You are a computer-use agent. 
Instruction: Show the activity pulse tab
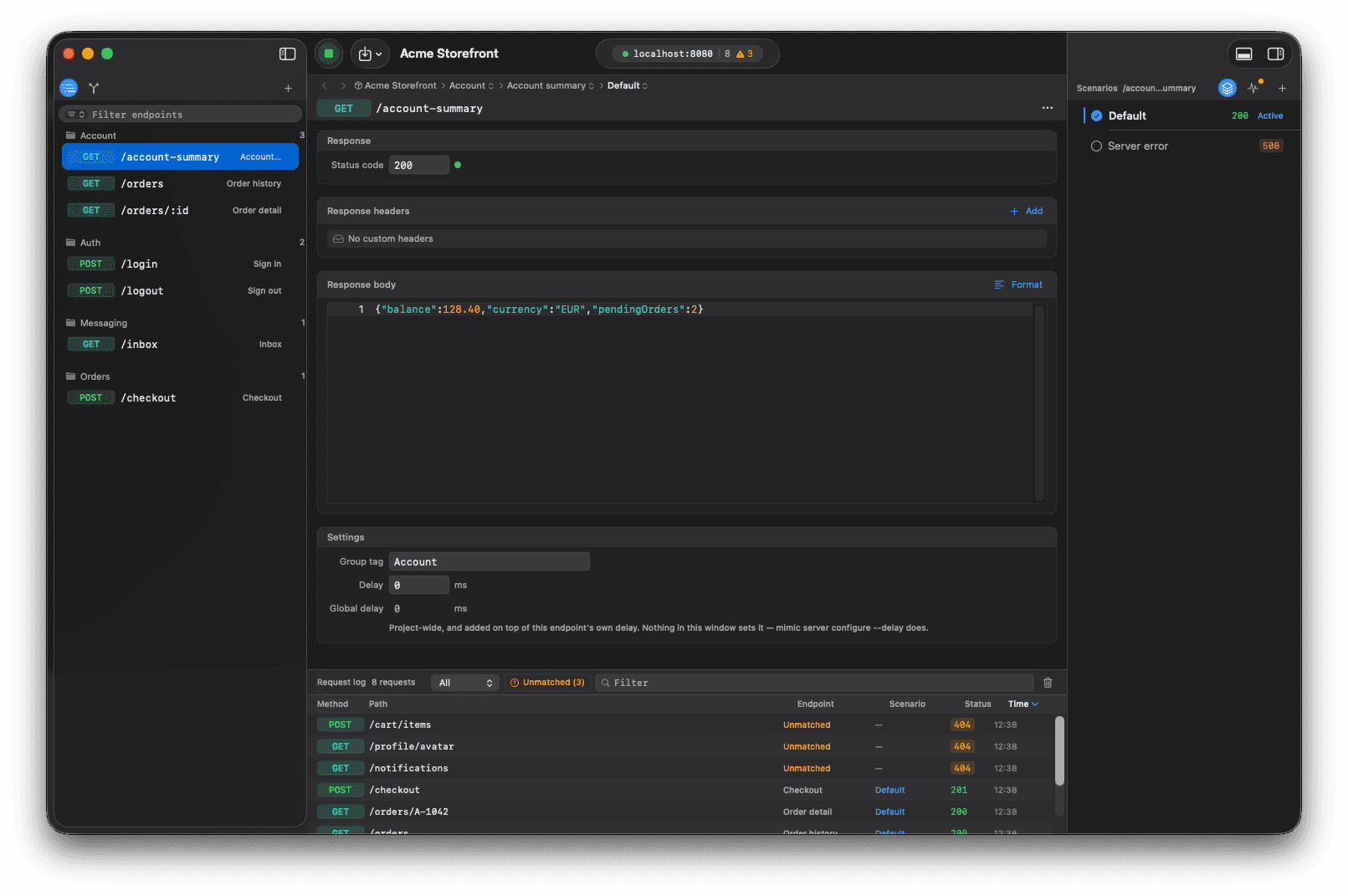click(x=1253, y=88)
